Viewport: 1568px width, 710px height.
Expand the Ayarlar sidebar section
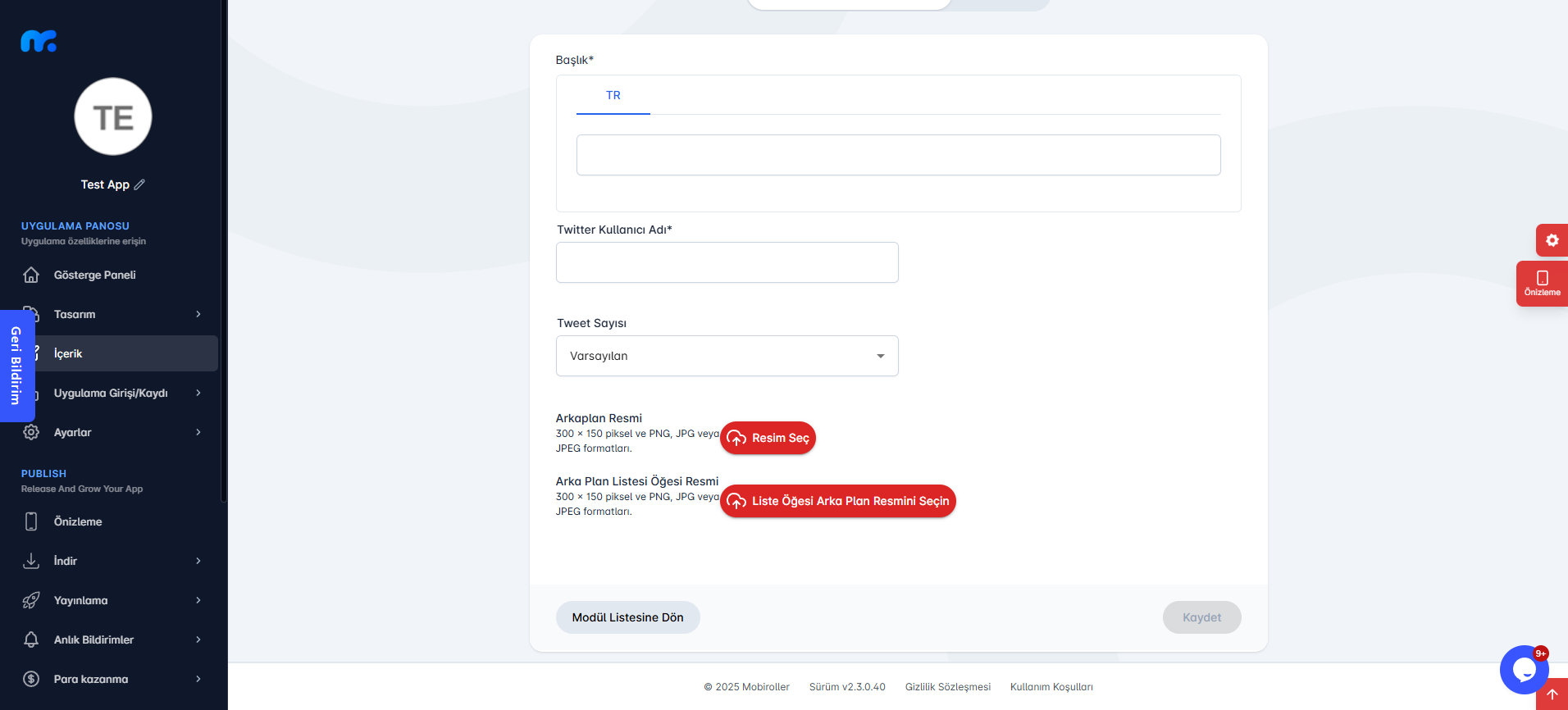(113, 432)
